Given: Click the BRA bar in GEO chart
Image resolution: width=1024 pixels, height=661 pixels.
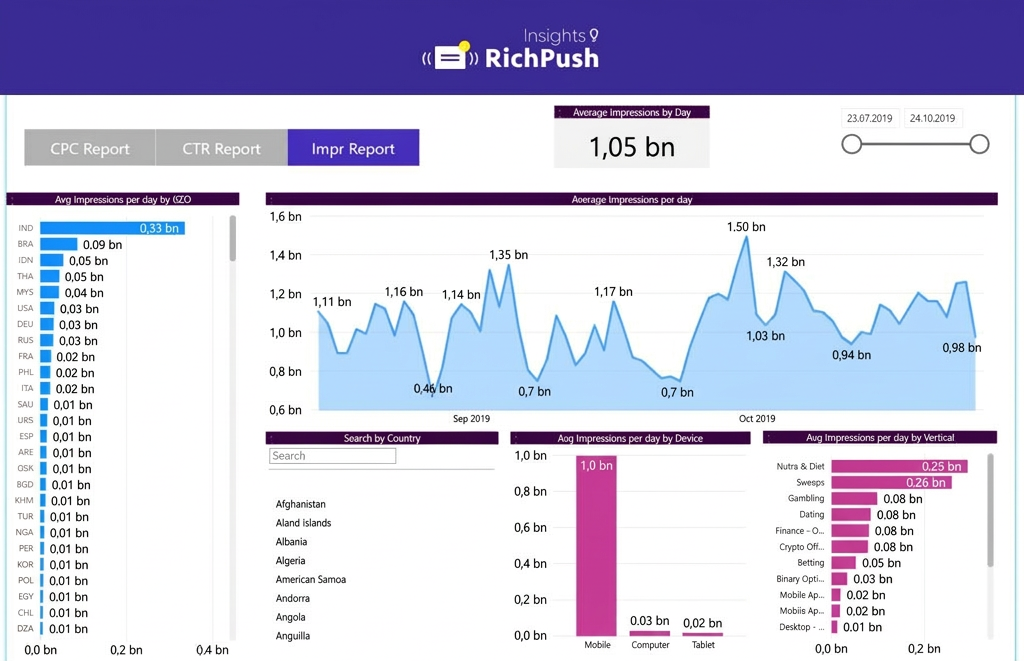Looking at the screenshot, I should tap(59, 244).
